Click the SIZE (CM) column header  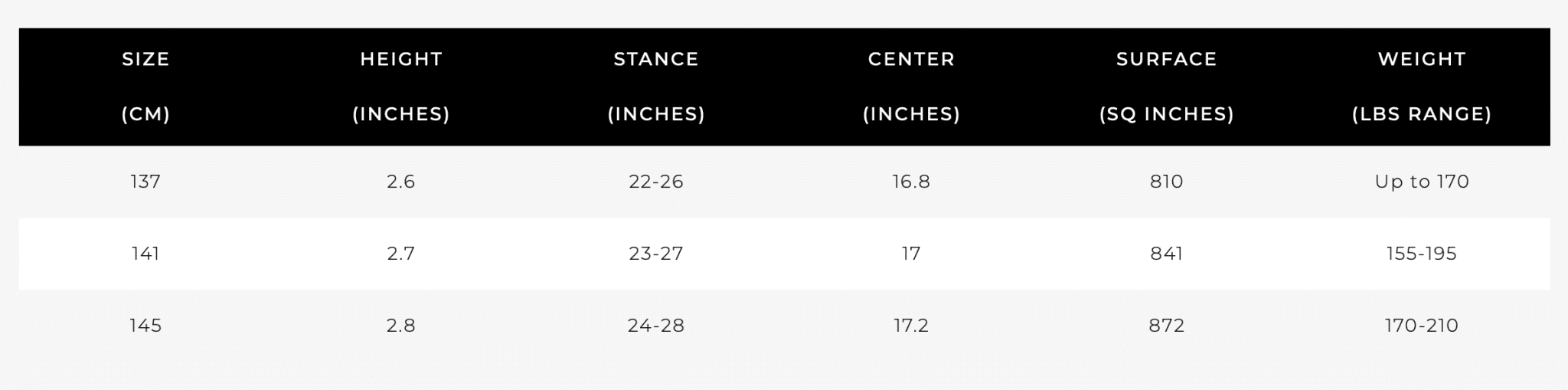pos(145,87)
